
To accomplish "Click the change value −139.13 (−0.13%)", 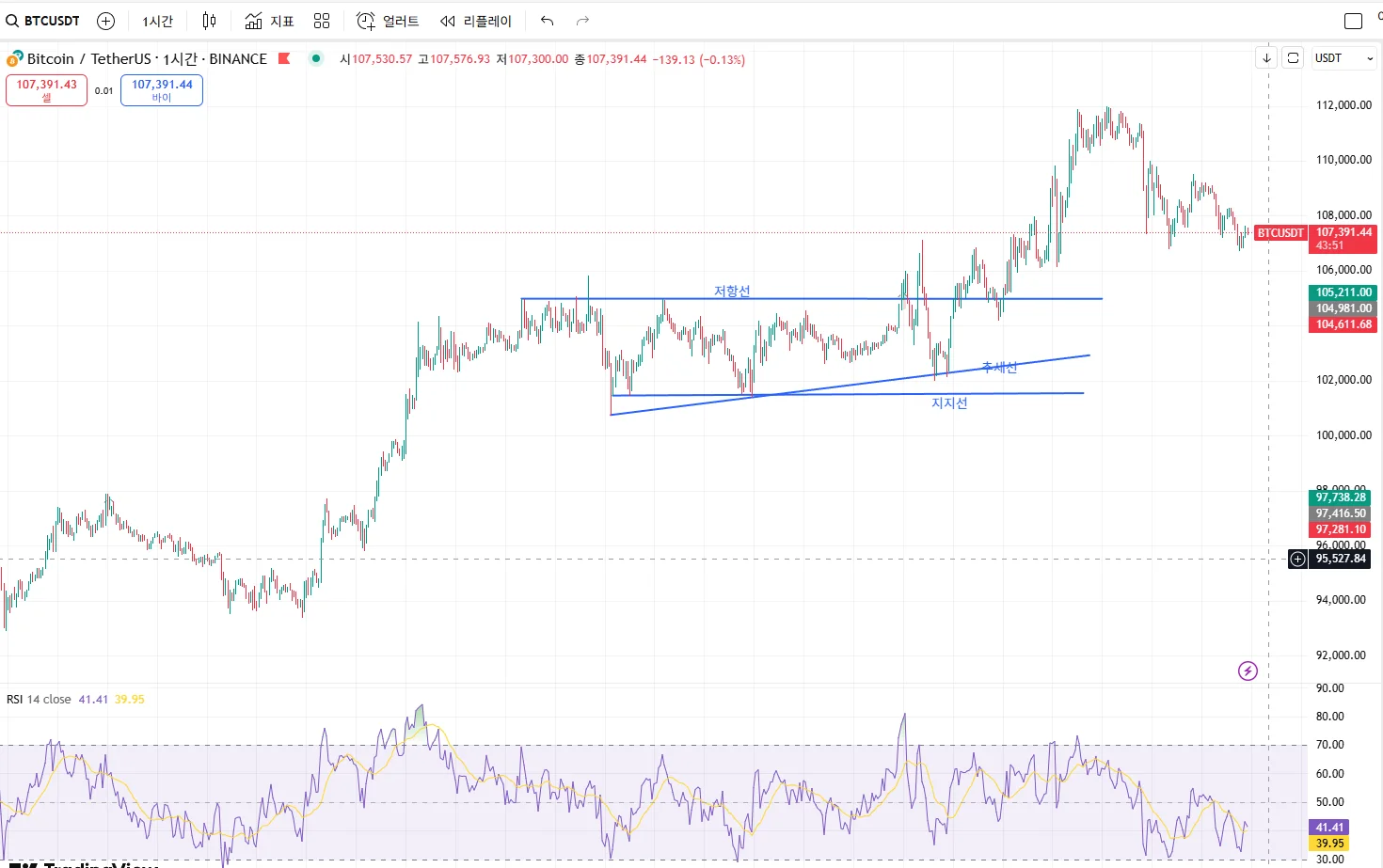I will 699,59.
